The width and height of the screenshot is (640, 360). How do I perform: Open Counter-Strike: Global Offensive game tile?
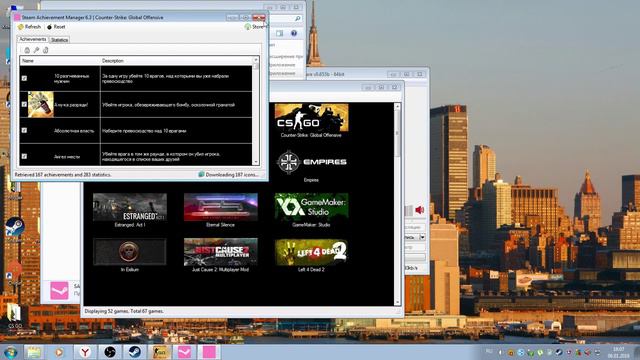point(311,120)
